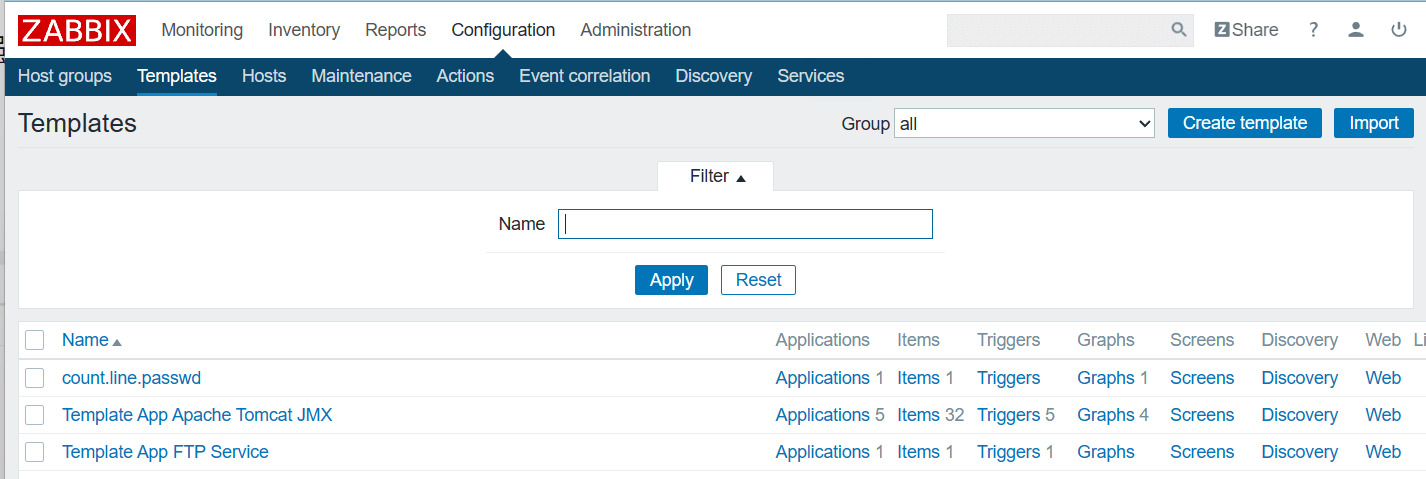Screen dimensions: 1426x479
Task: Open Triggers for Apache Tomcat JMX template
Action: [1008, 415]
